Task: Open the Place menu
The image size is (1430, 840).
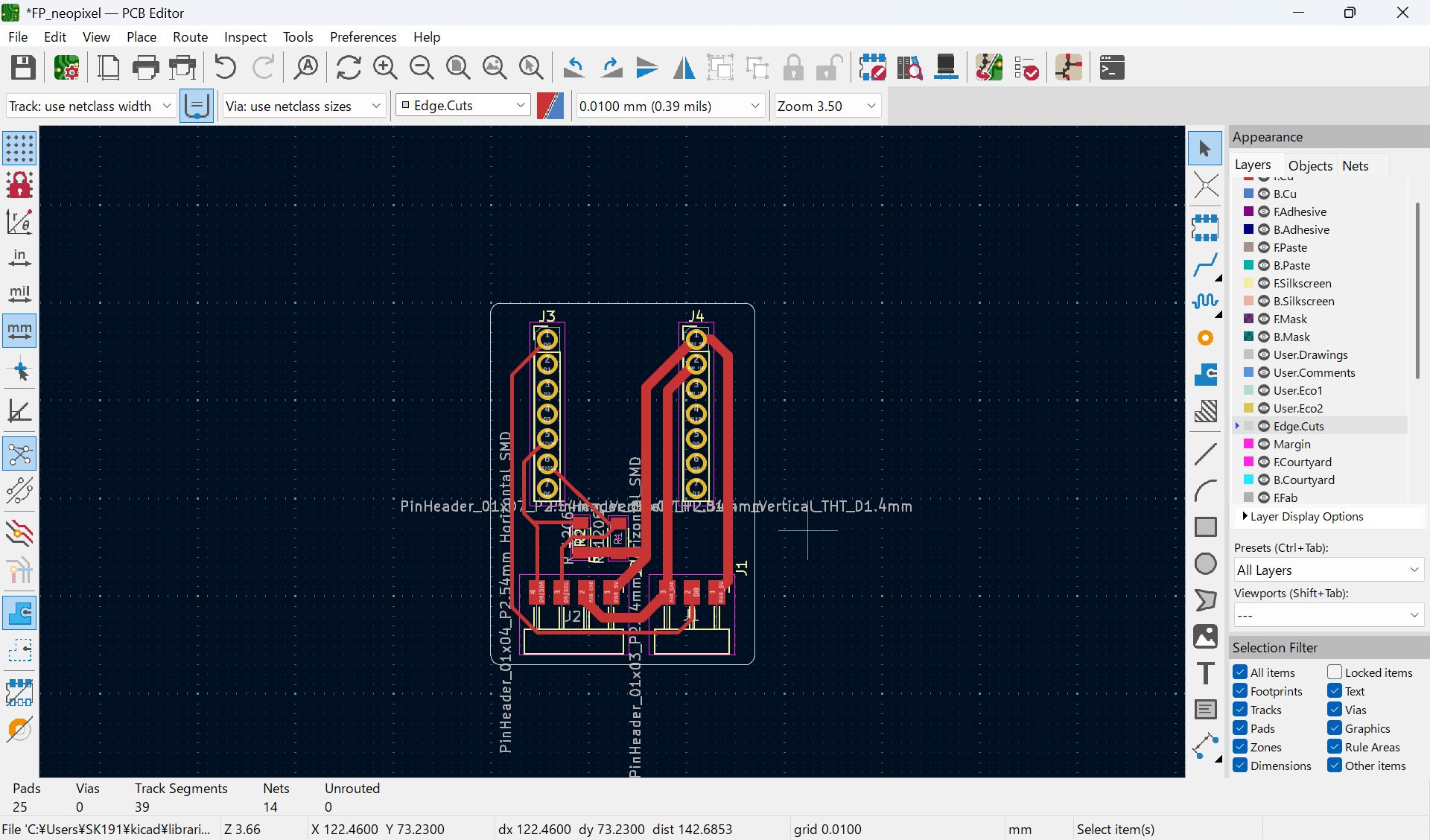Action: (x=142, y=36)
